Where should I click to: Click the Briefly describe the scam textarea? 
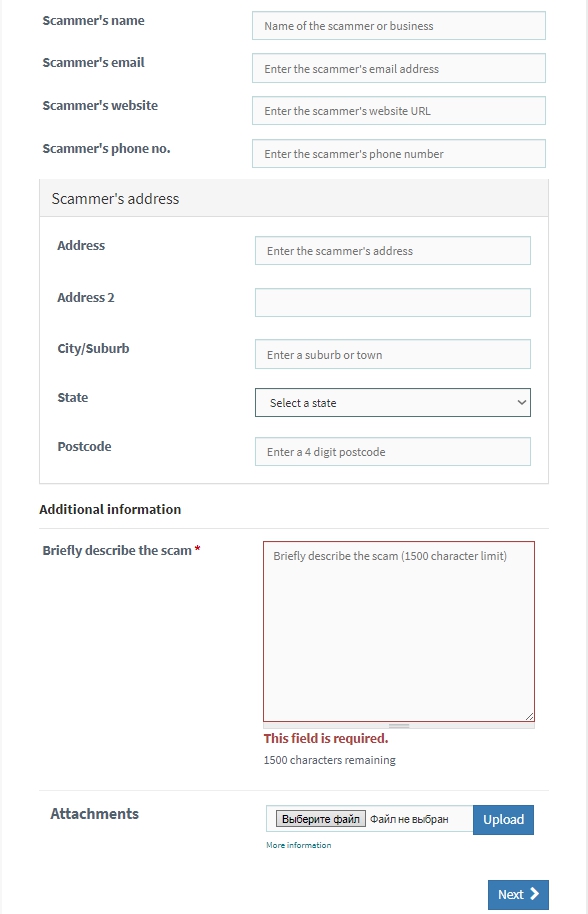pyautogui.click(x=399, y=632)
